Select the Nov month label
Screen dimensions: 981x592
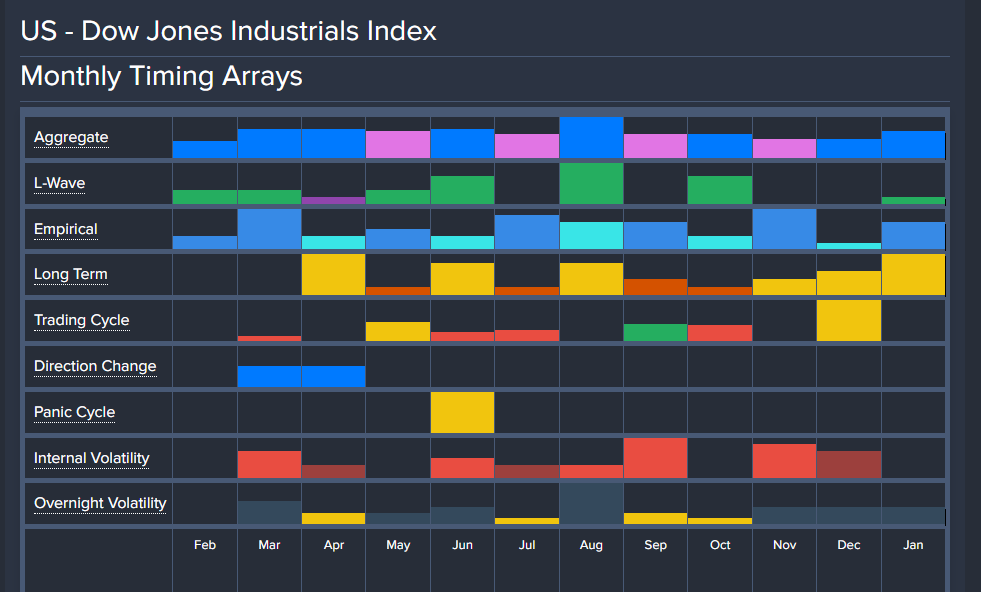[785, 545]
